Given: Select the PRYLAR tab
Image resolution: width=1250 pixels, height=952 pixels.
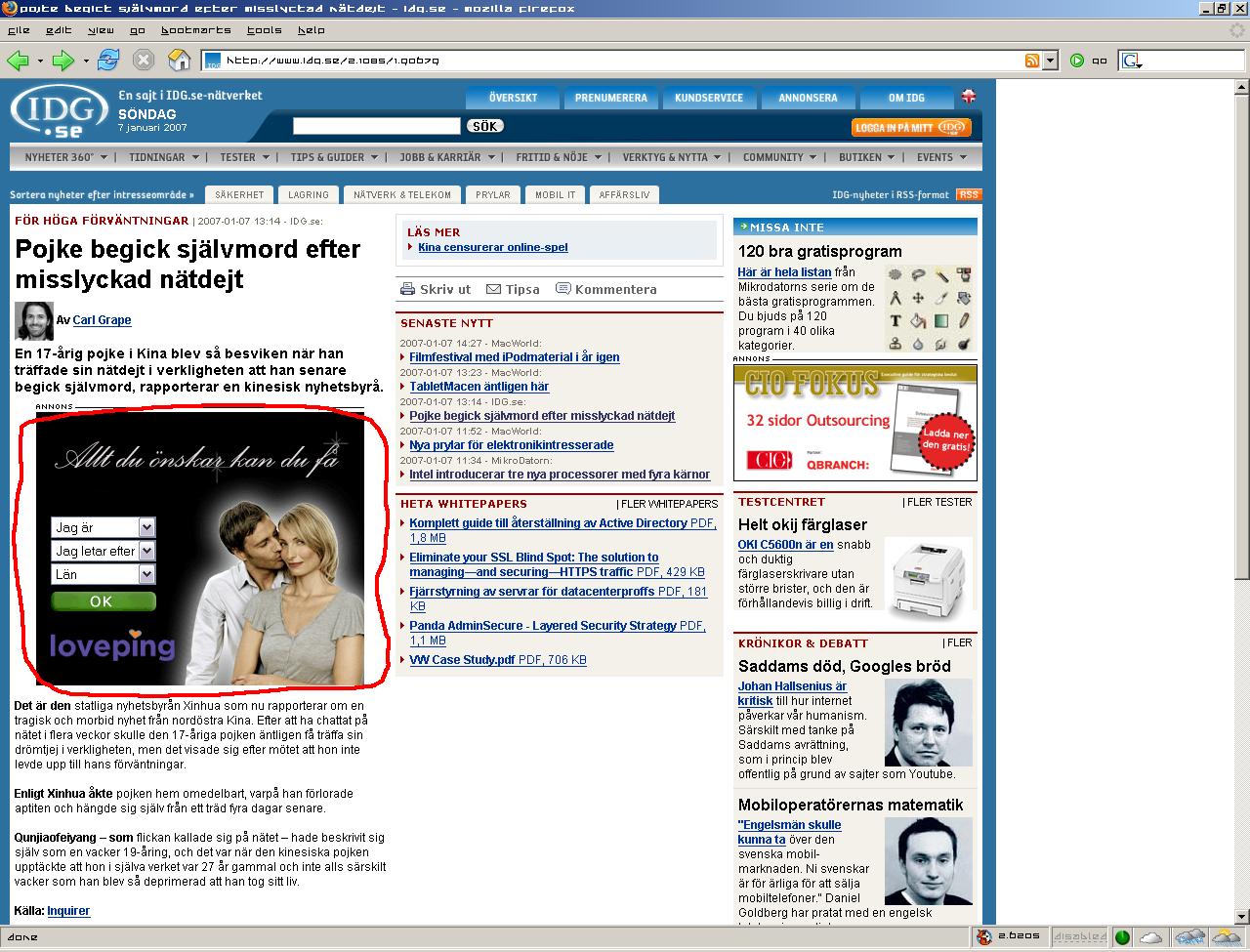Looking at the screenshot, I should click(x=493, y=194).
